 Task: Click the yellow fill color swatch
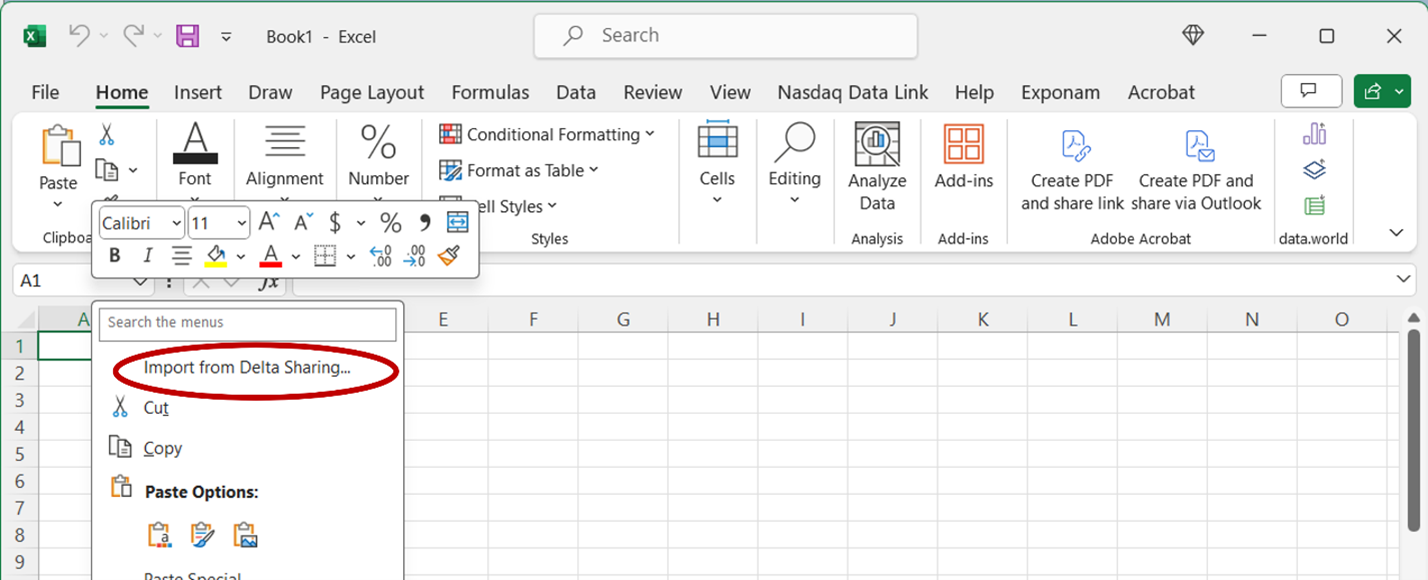click(x=216, y=256)
